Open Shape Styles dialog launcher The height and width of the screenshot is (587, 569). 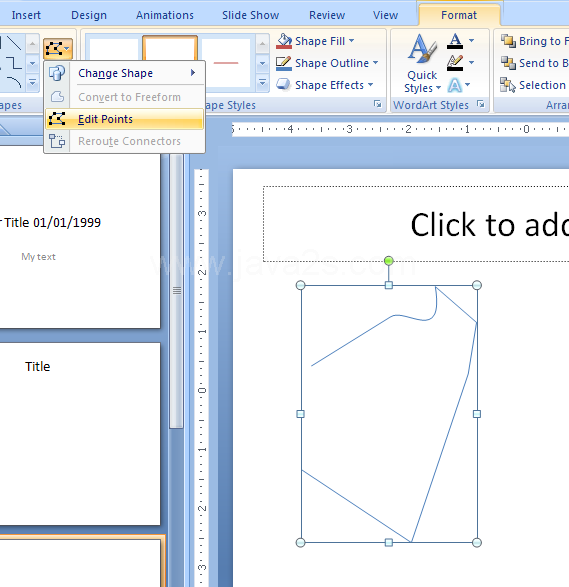(378, 104)
